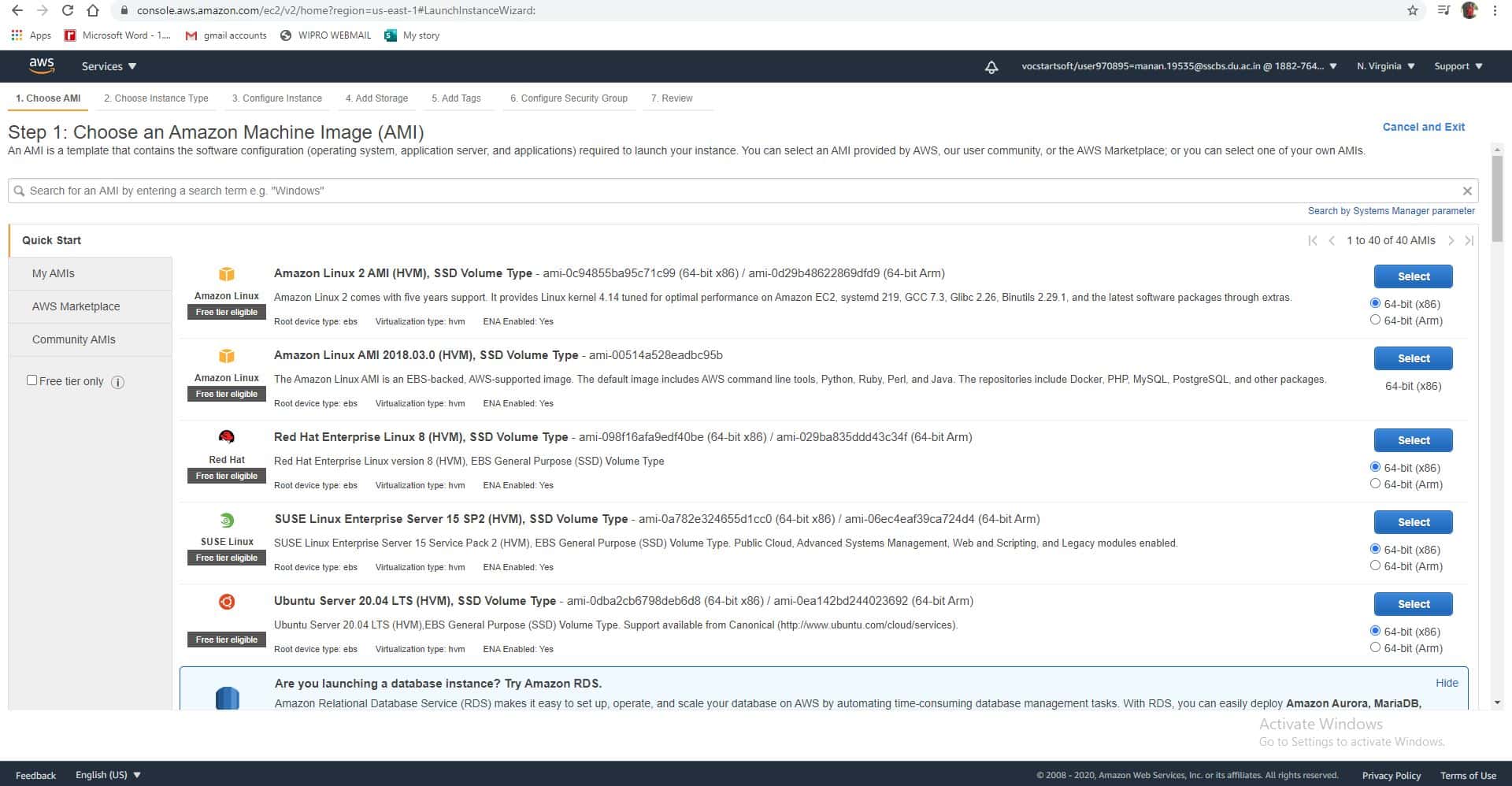Go to the 6. Configure Security Group tab
Viewport: 1512px width, 786px height.
coord(569,98)
